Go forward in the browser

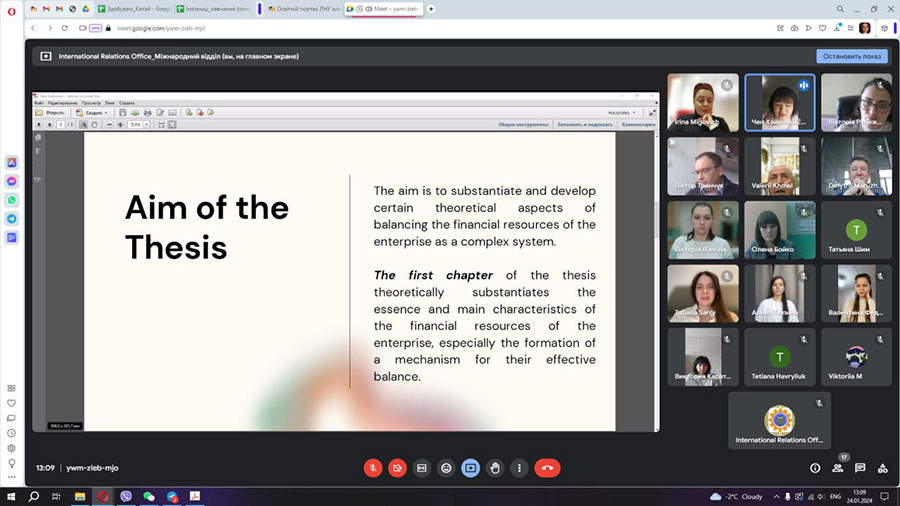(x=50, y=28)
